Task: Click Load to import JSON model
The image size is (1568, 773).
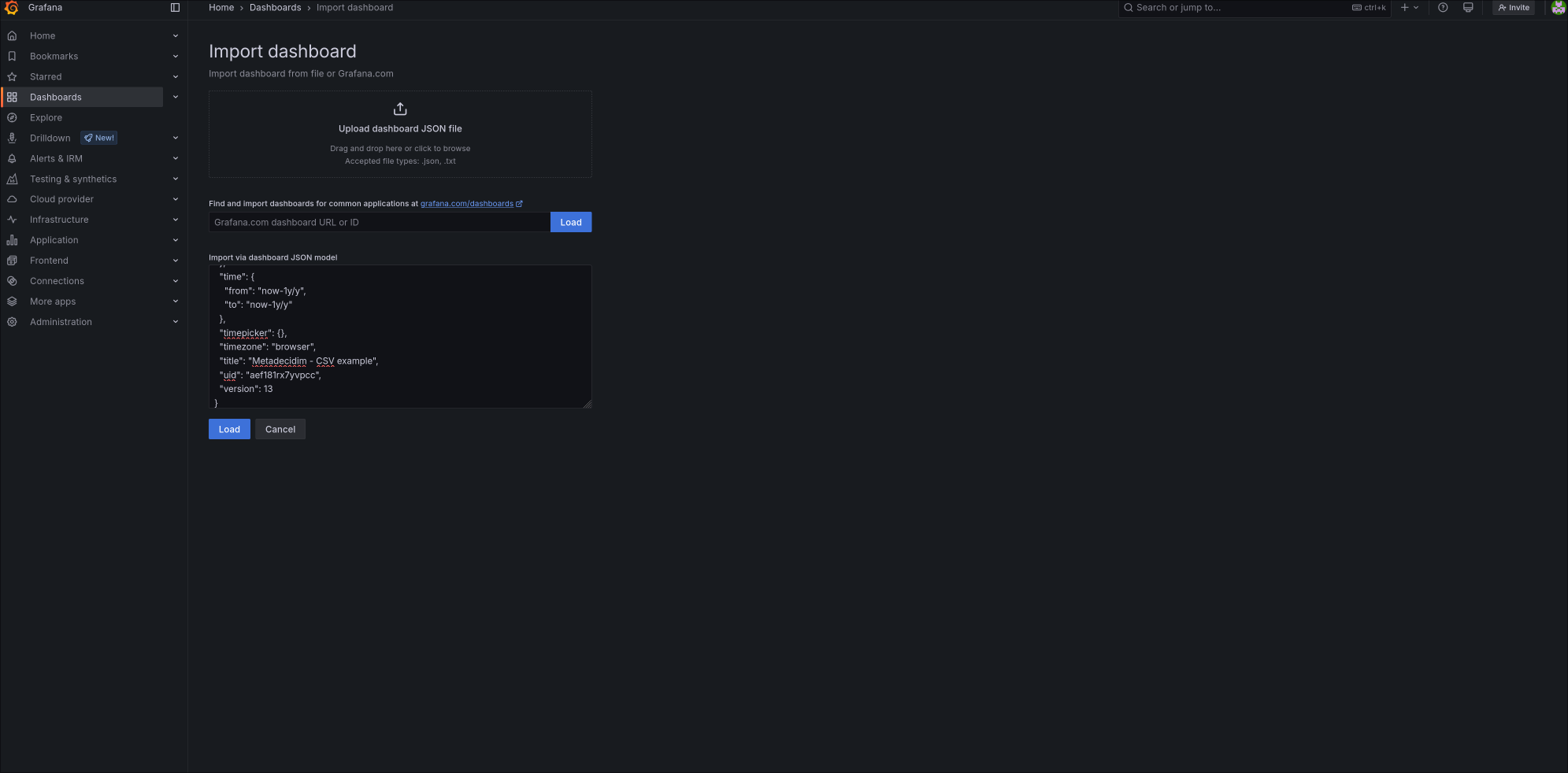Action: click(x=228, y=429)
